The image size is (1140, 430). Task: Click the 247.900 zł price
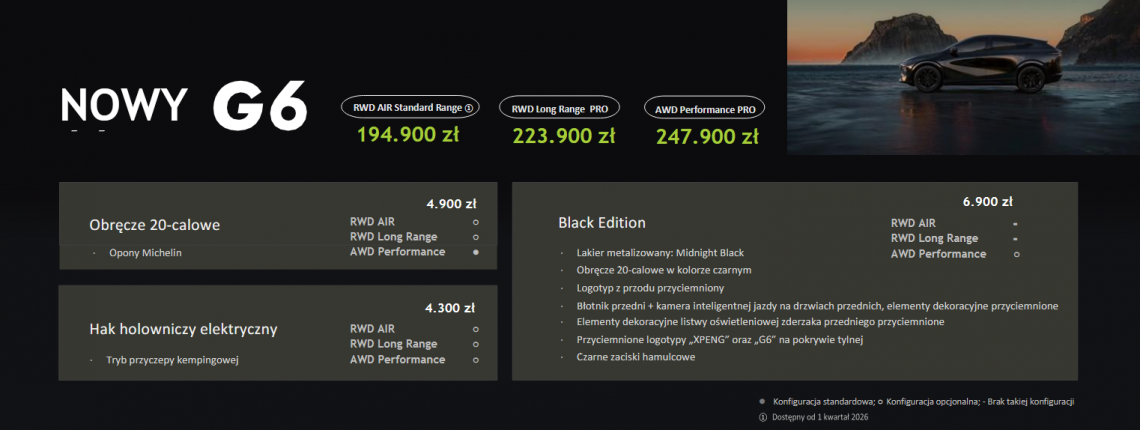[706, 137]
